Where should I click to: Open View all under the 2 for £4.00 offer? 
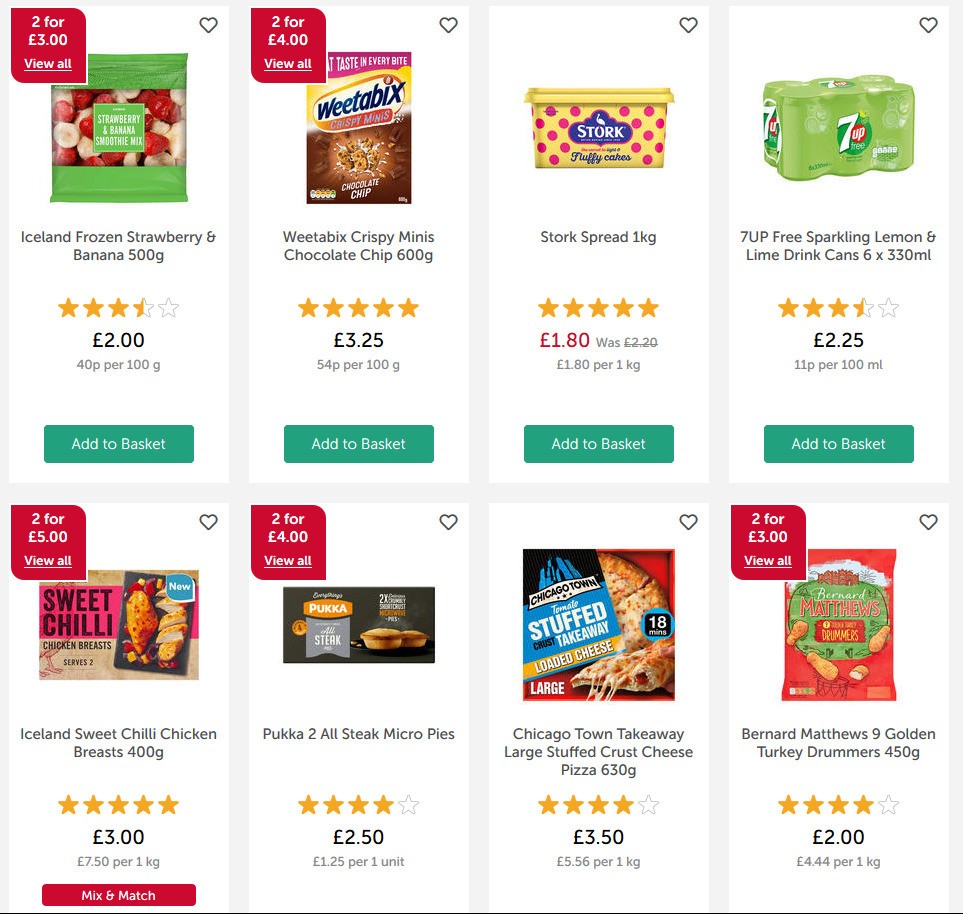pyautogui.click(x=287, y=63)
